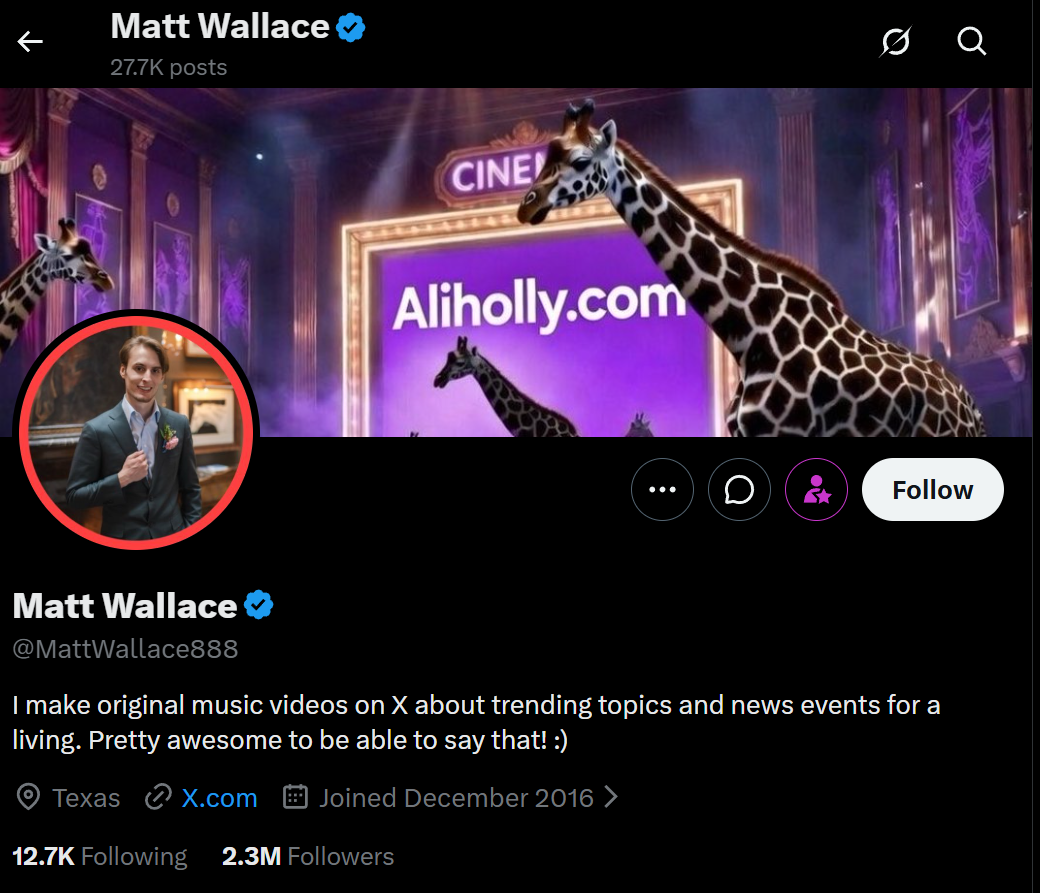Open the X.com profile link

220,798
